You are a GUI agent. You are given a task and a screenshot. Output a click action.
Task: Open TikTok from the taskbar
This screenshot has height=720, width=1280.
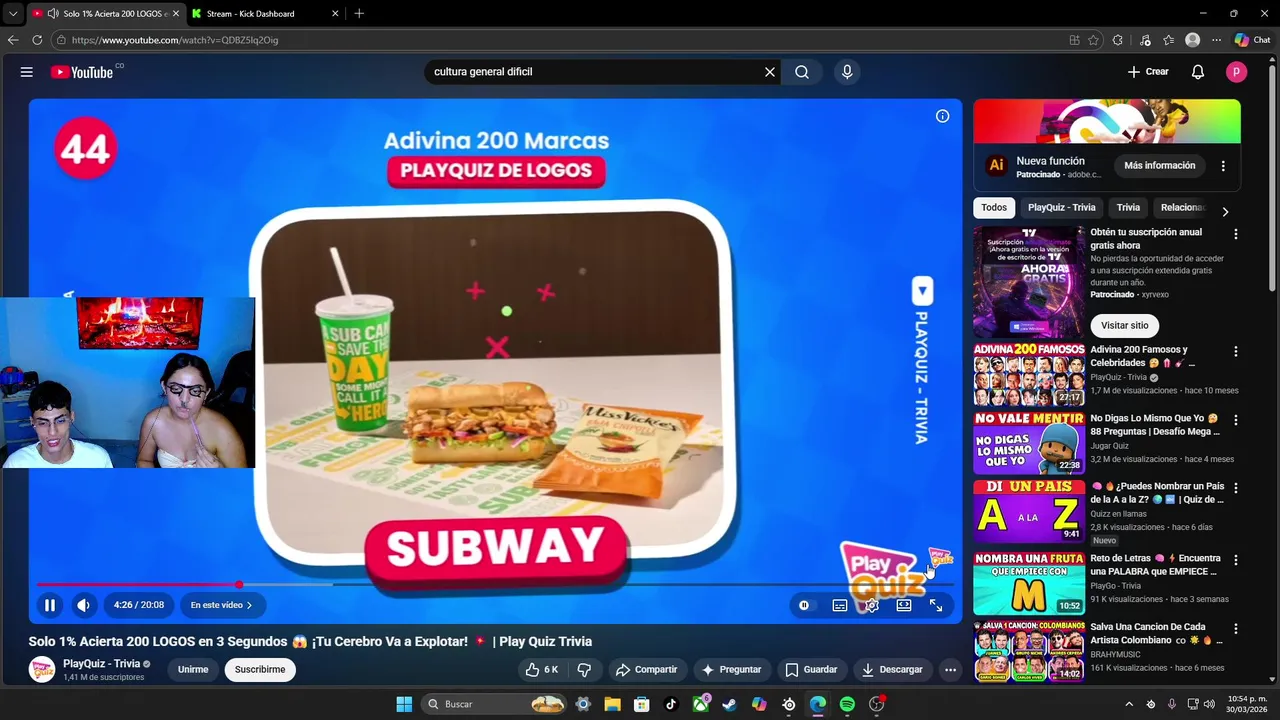(x=671, y=704)
